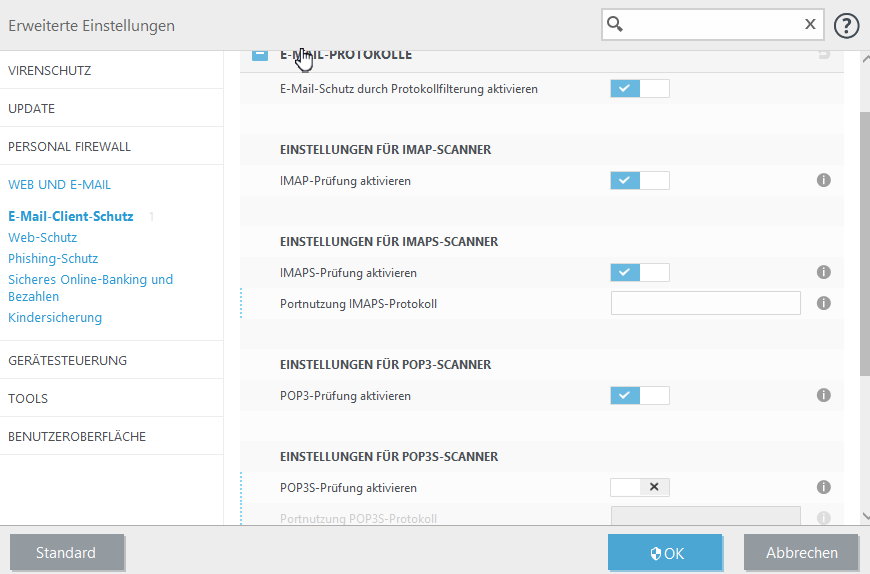Collapse the E-Mail-Protokolle section
This screenshot has height=574, width=870.
(260, 55)
